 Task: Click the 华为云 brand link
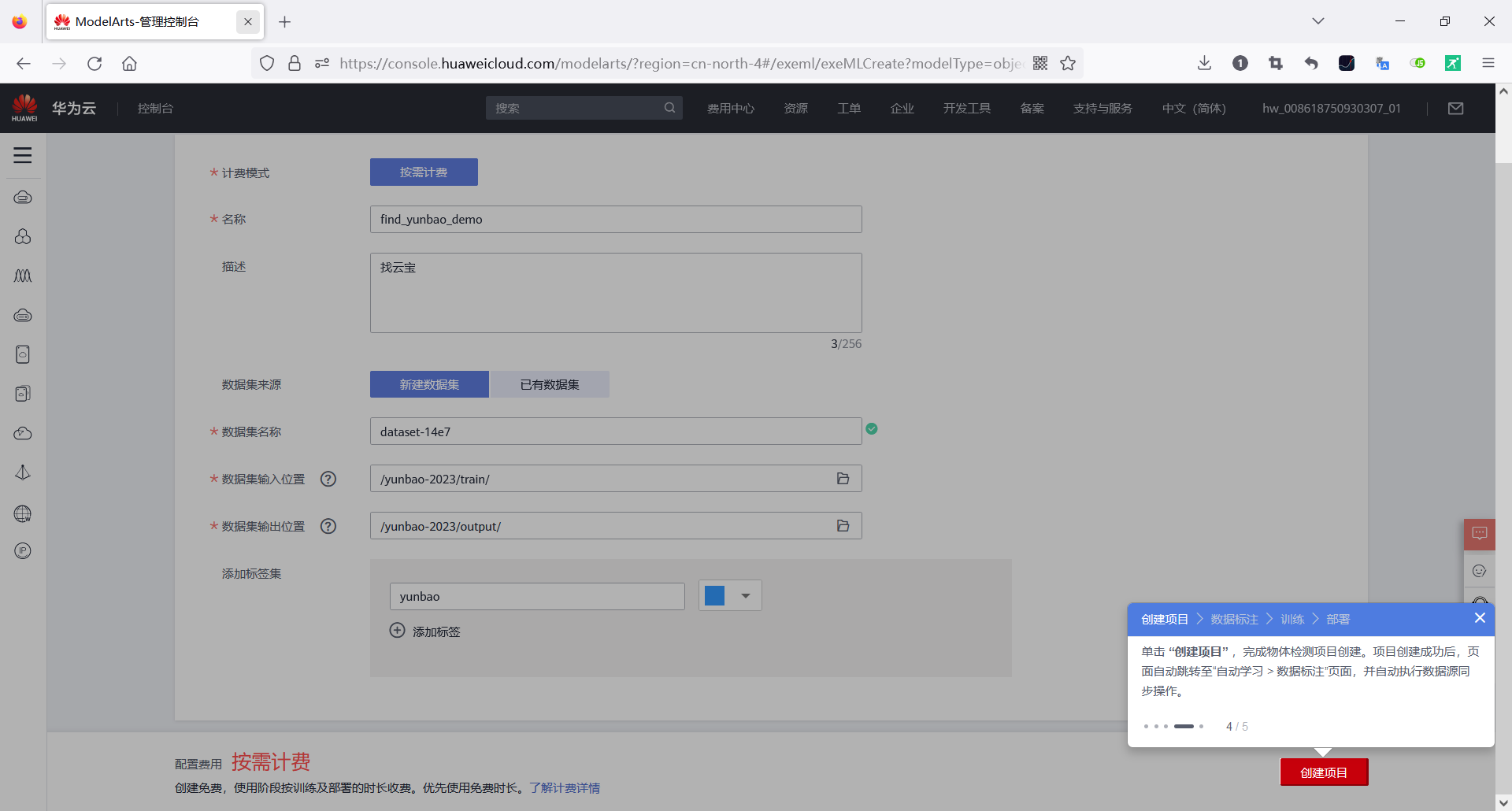coord(74,108)
